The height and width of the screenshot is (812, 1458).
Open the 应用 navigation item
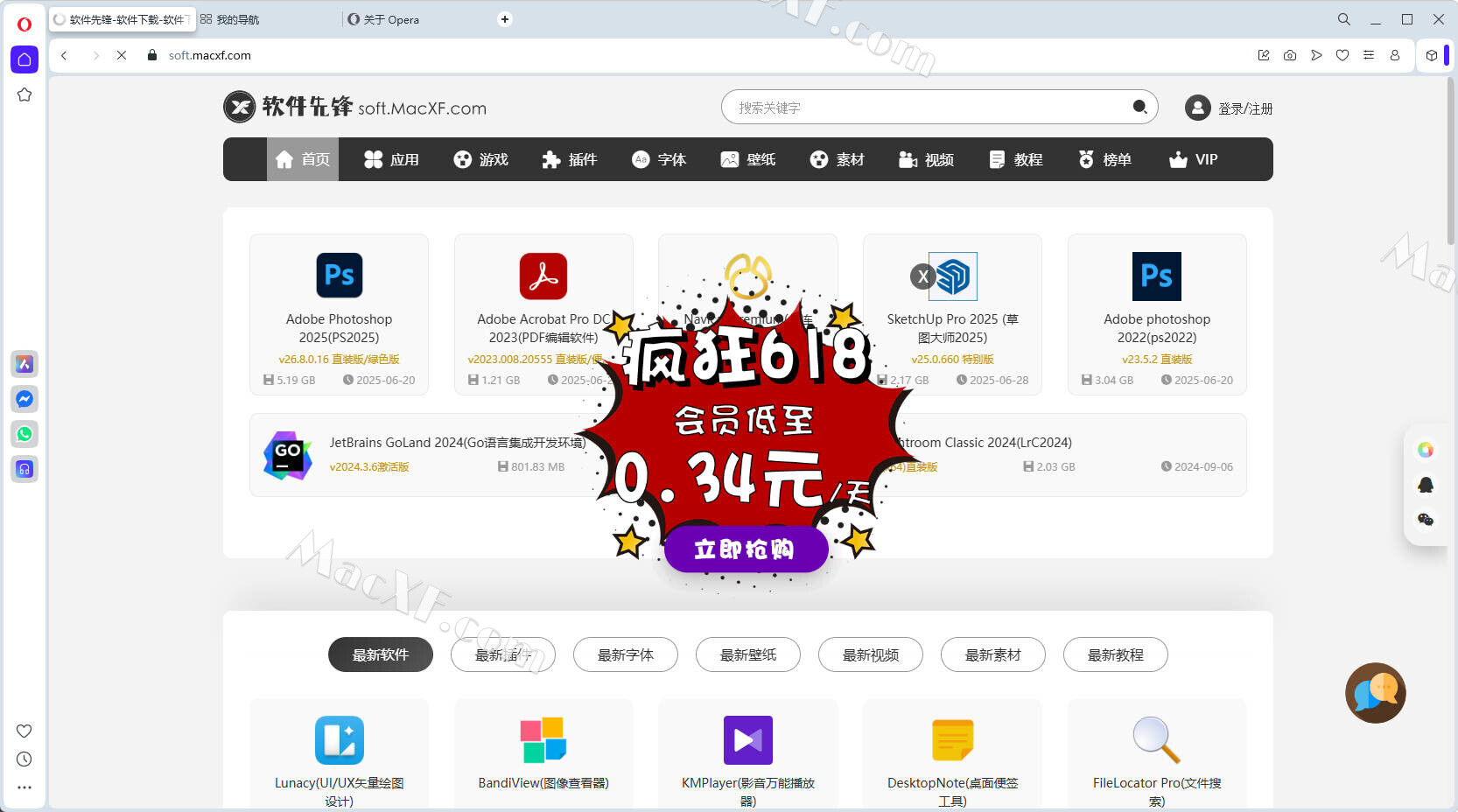click(x=391, y=159)
